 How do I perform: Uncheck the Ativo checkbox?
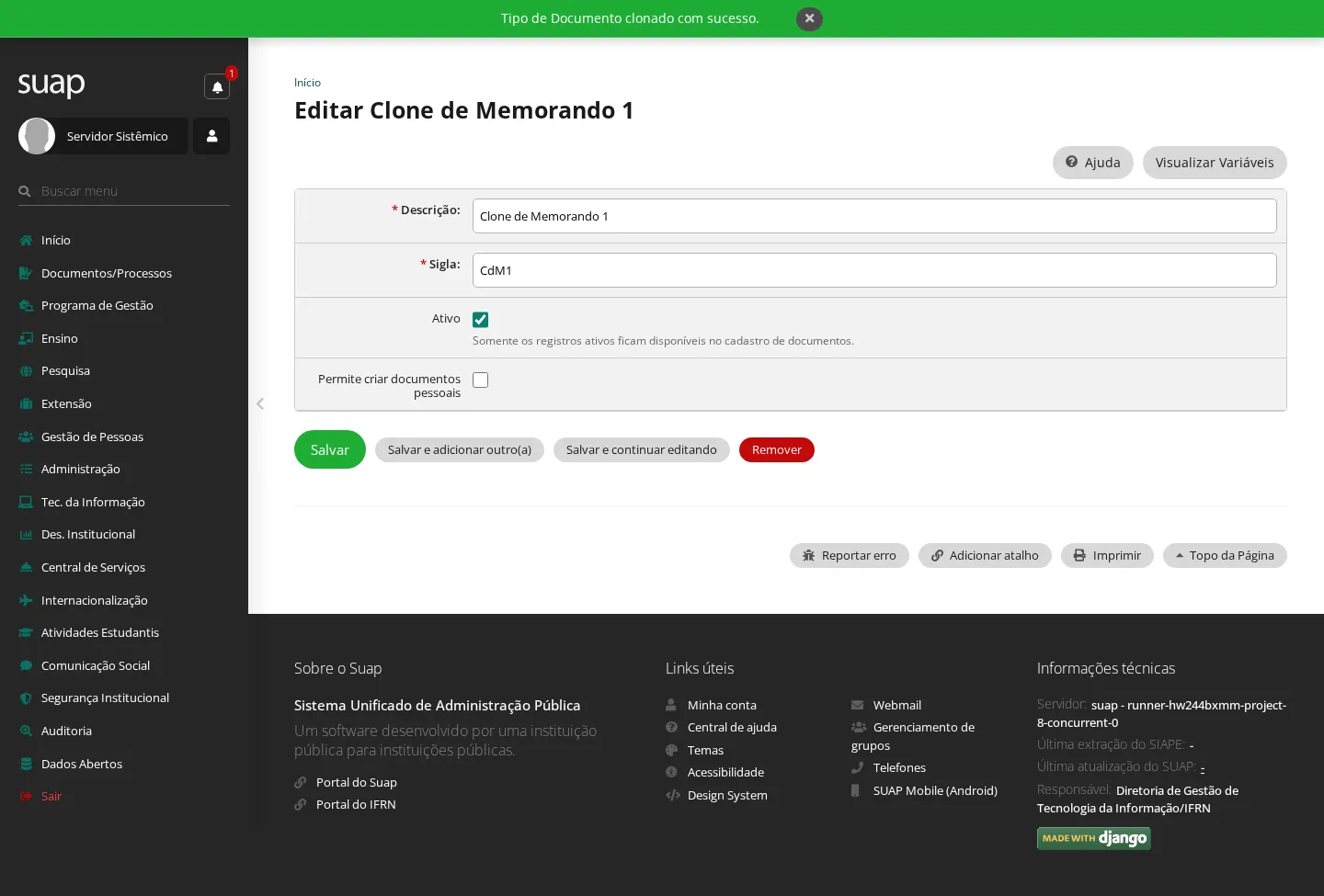tap(480, 320)
